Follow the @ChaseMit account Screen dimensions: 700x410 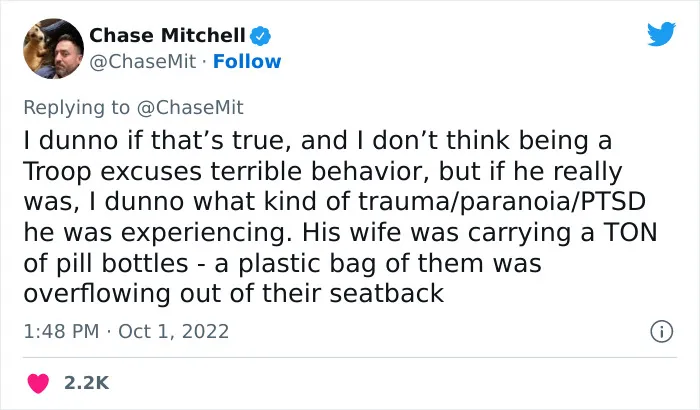(x=247, y=62)
